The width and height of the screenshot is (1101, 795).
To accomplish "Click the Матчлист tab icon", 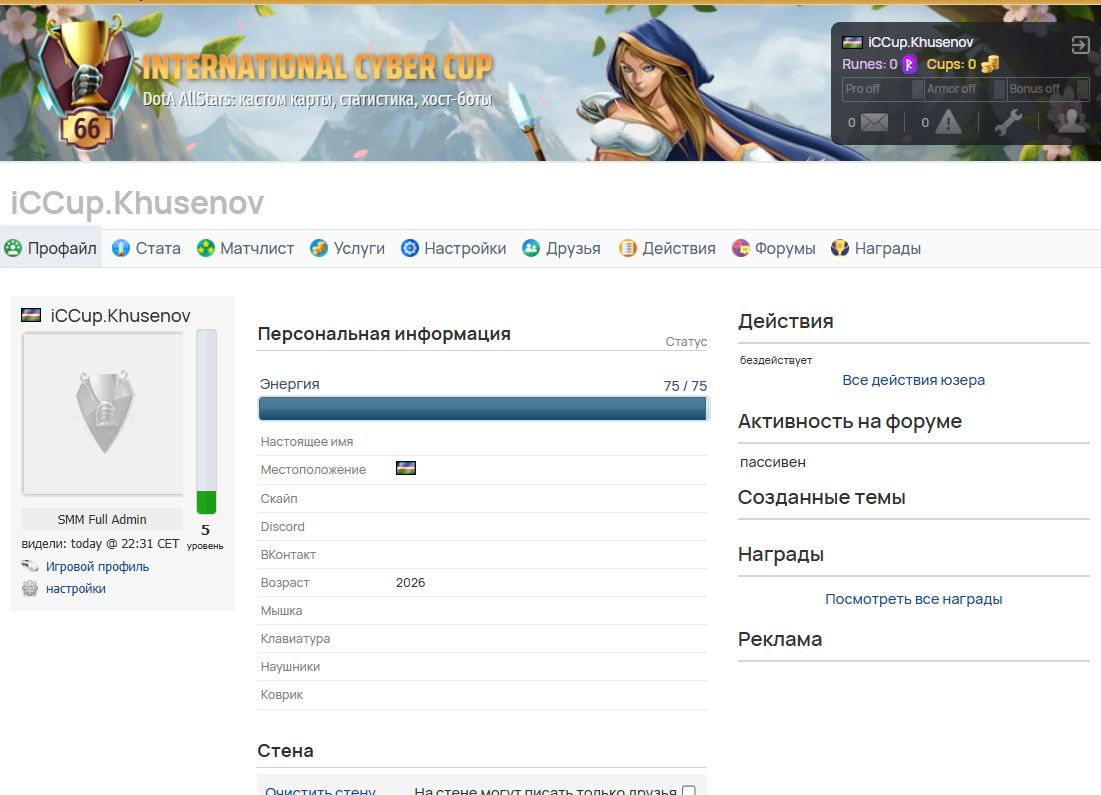I will [206, 248].
